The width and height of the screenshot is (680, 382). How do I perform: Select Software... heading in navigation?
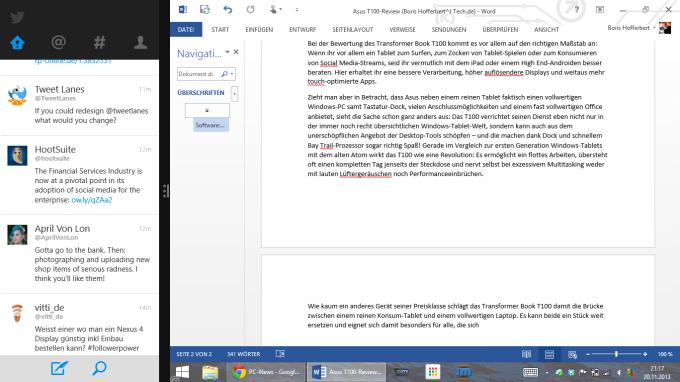pyautogui.click(x=211, y=125)
